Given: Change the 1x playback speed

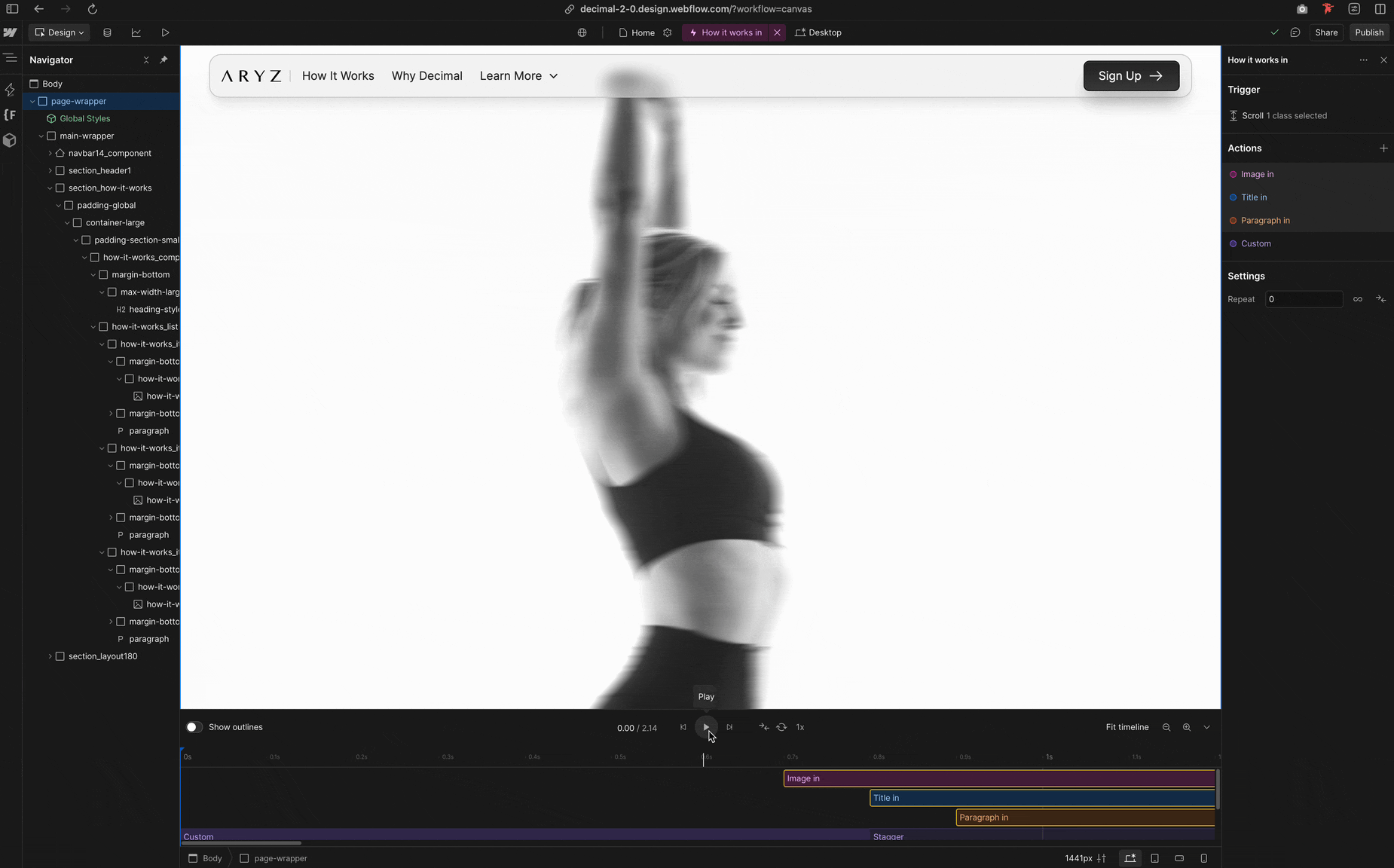Looking at the screenshot, I should pyautogui.click(x=800, y=727).
